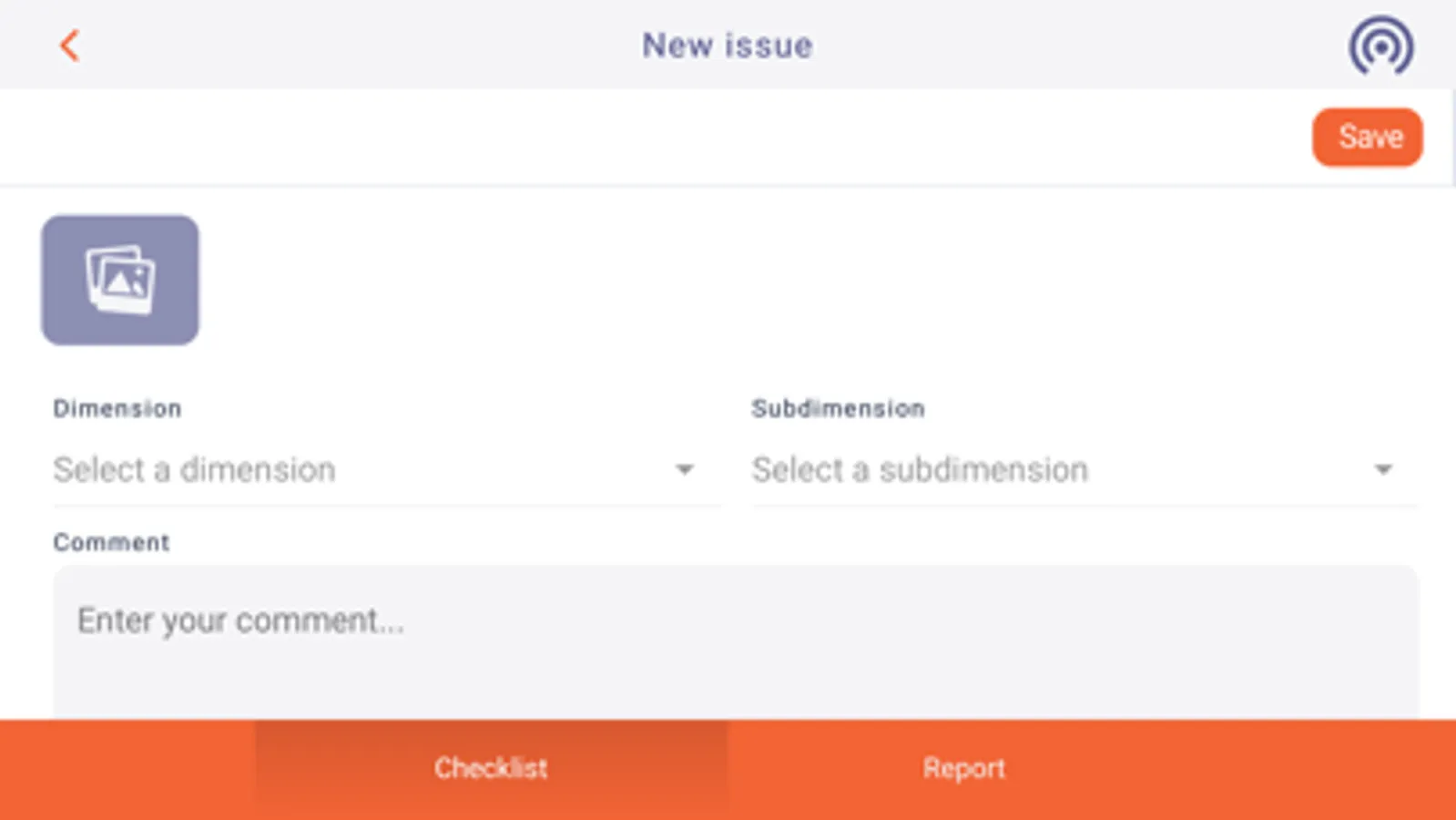
Task: Expand the Subdimension dropdown arrow
Action: (x=1383, y=469)
